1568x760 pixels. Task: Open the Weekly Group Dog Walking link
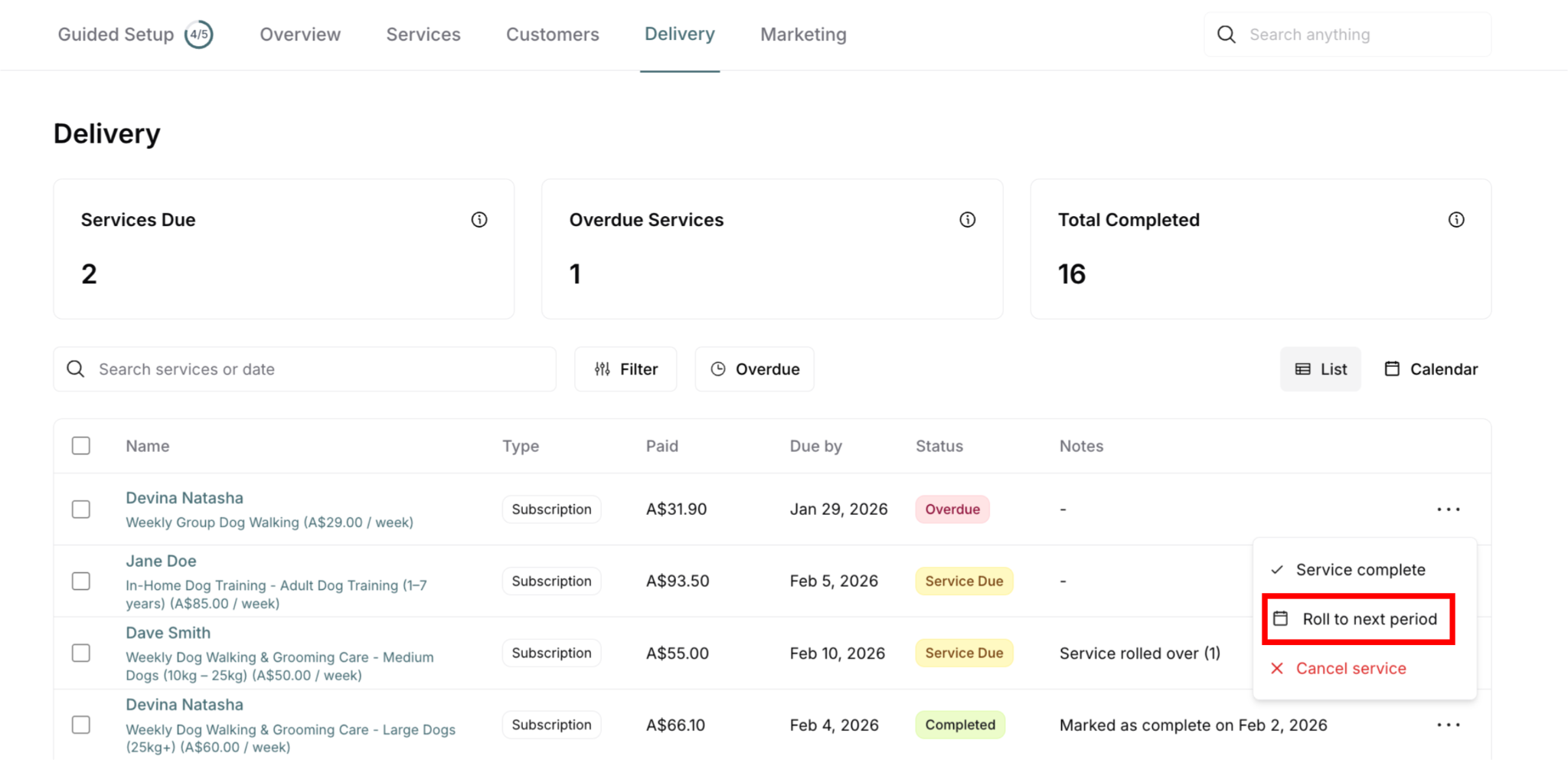(x=269, y=522)
